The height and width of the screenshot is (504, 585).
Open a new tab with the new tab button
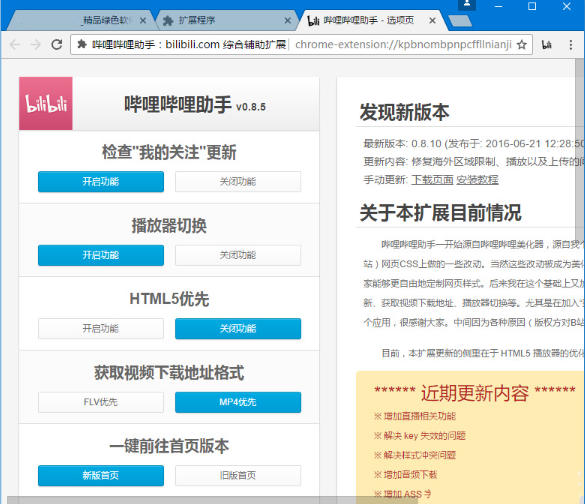coord(459,21)
